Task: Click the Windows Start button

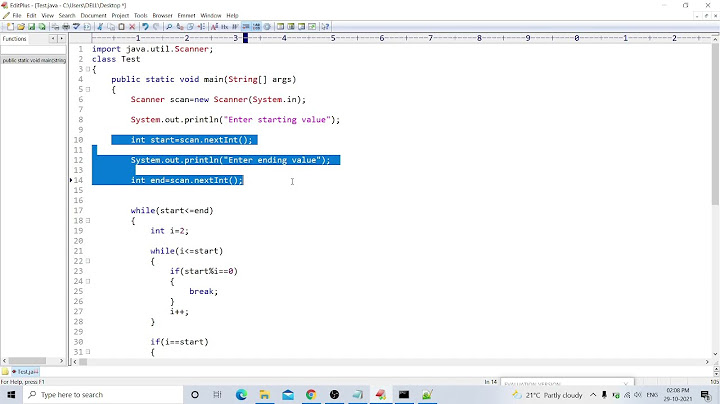Action: [11, 395]
